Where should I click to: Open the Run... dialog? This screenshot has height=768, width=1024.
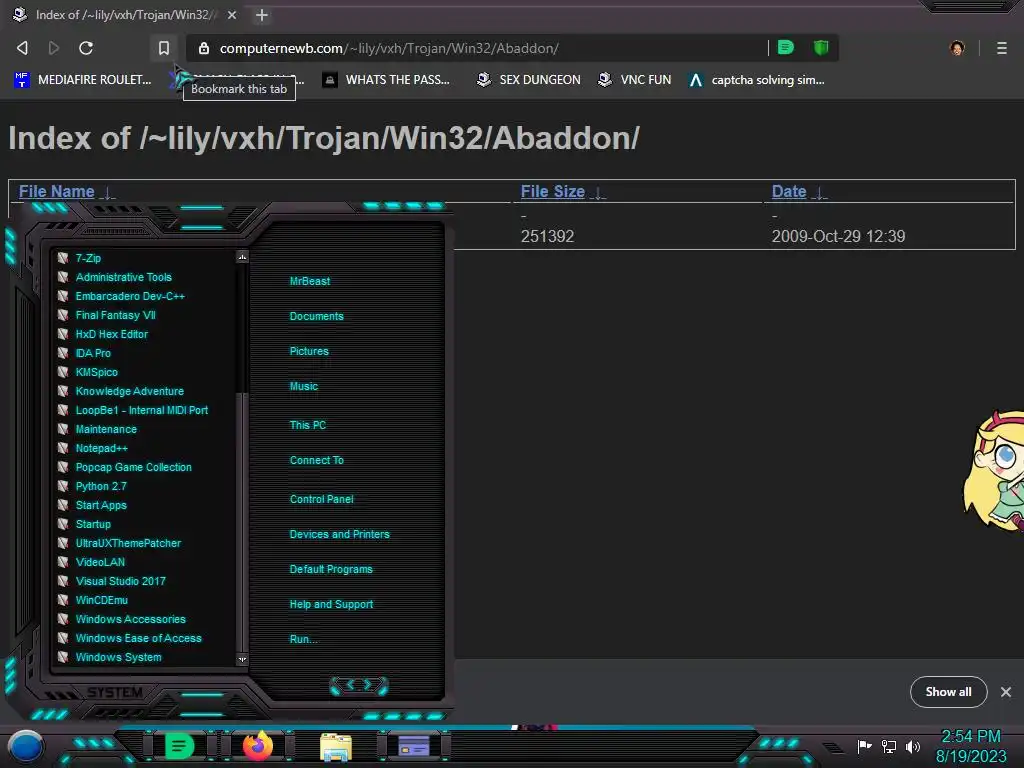pyautogui.click(x=303, y=639)
